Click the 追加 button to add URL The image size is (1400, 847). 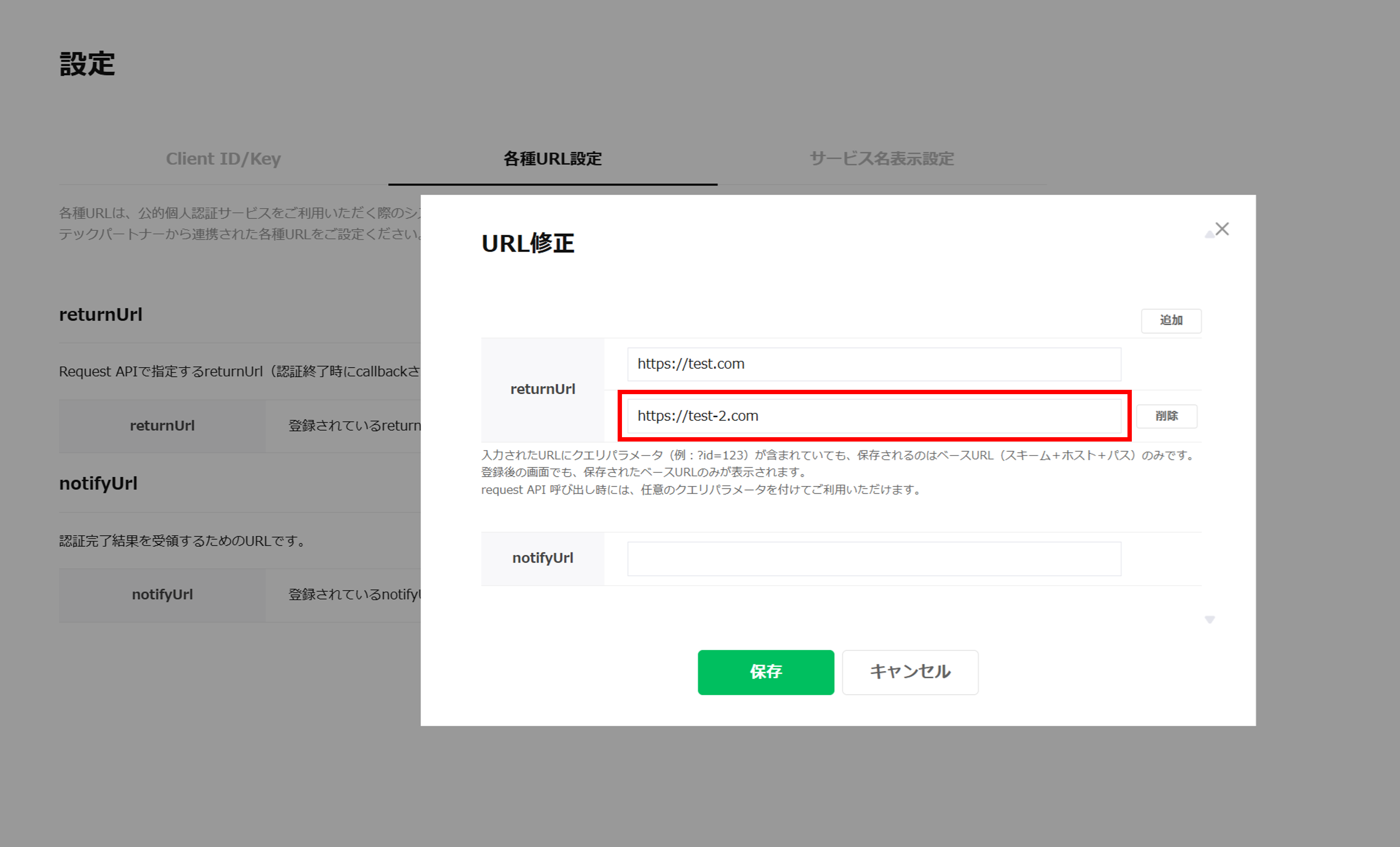point(1171,320)
